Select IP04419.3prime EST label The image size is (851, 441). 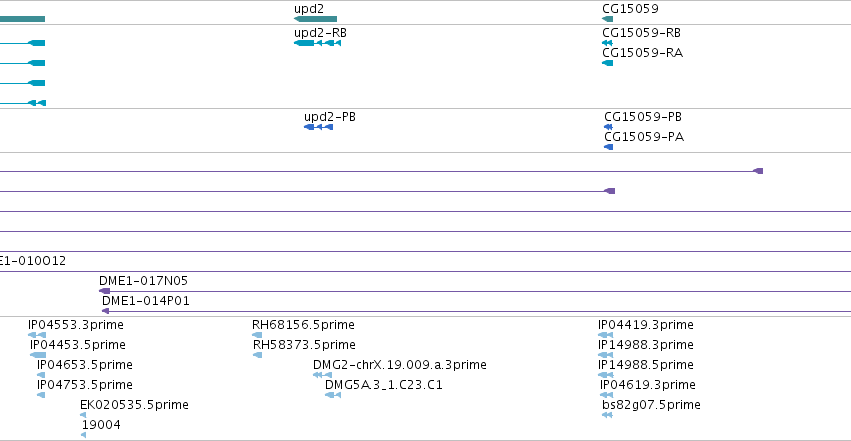click(x=646, y=325)
